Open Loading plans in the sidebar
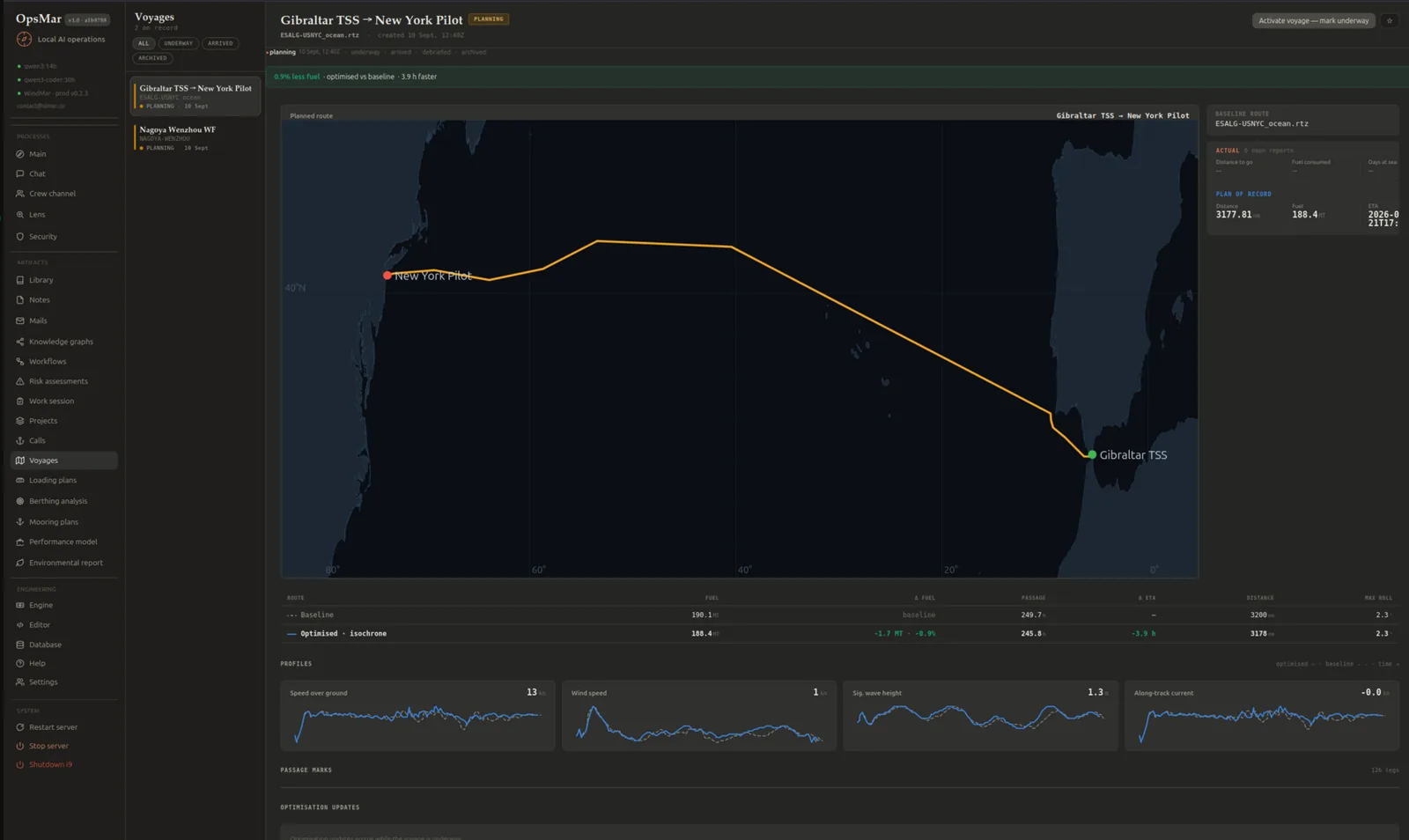1409x840 pixels. click(x=64, y=481)
